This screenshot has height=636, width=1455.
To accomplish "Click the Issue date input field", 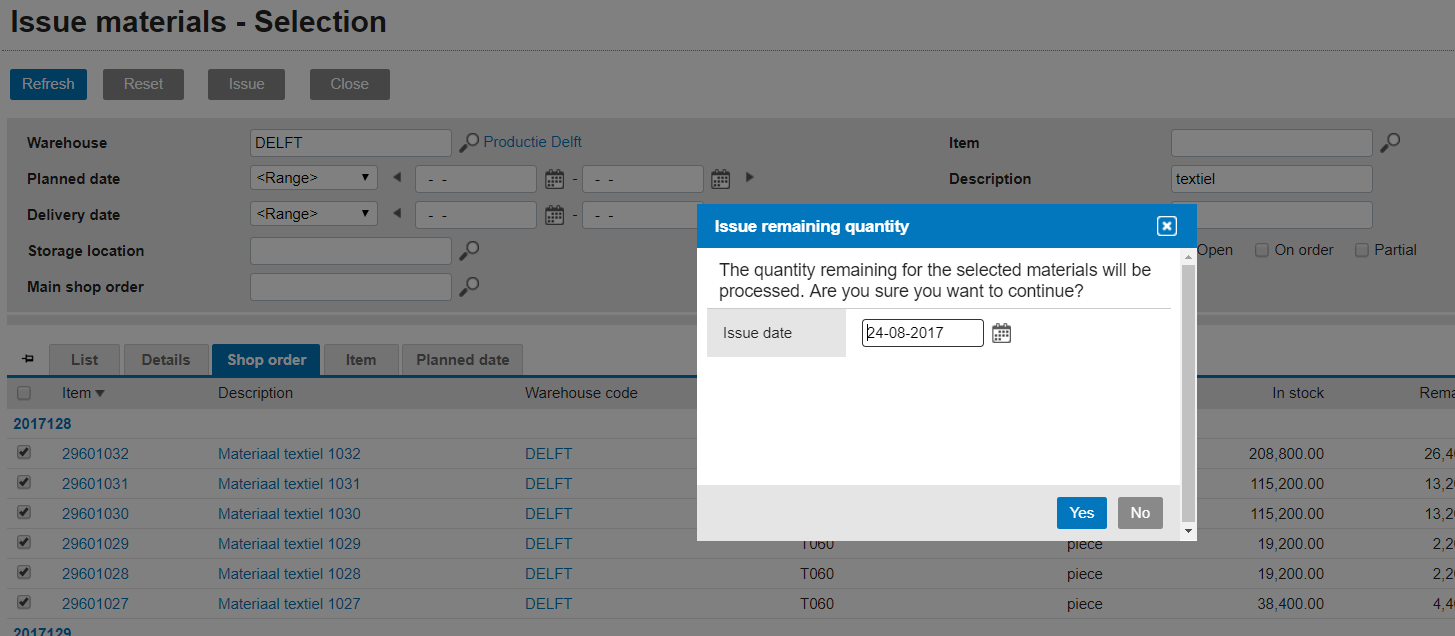I will (x=922, y=333).
